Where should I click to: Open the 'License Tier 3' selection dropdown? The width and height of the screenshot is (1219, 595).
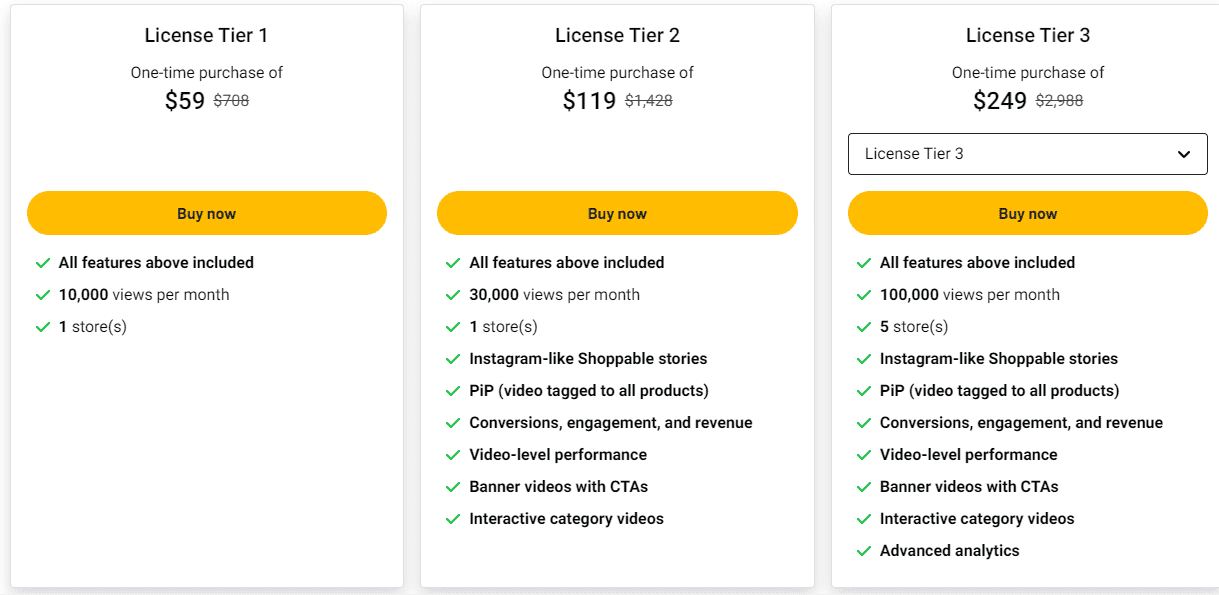point(1028,154)
